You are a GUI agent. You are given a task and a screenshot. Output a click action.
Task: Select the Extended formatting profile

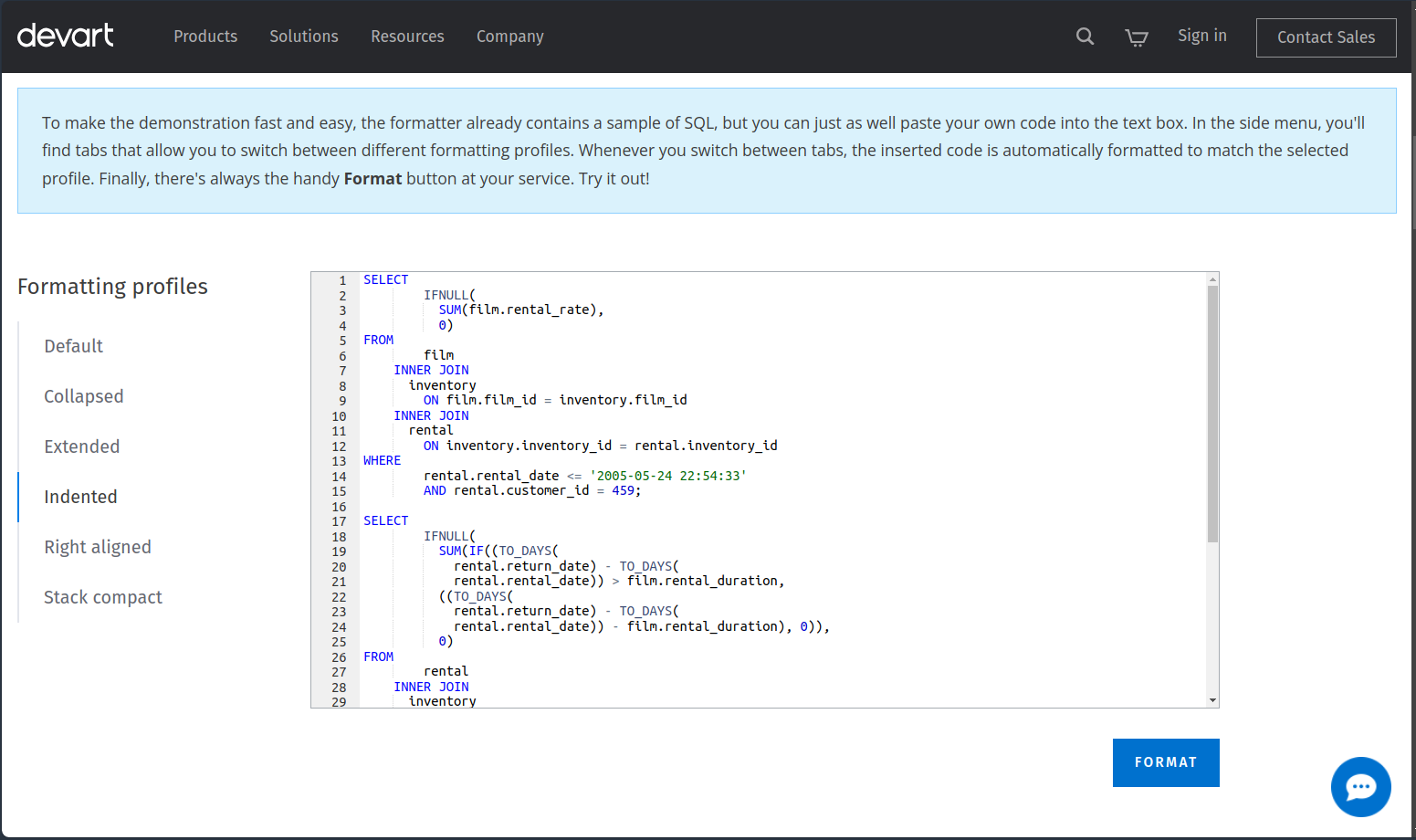[x=81, y=446]
